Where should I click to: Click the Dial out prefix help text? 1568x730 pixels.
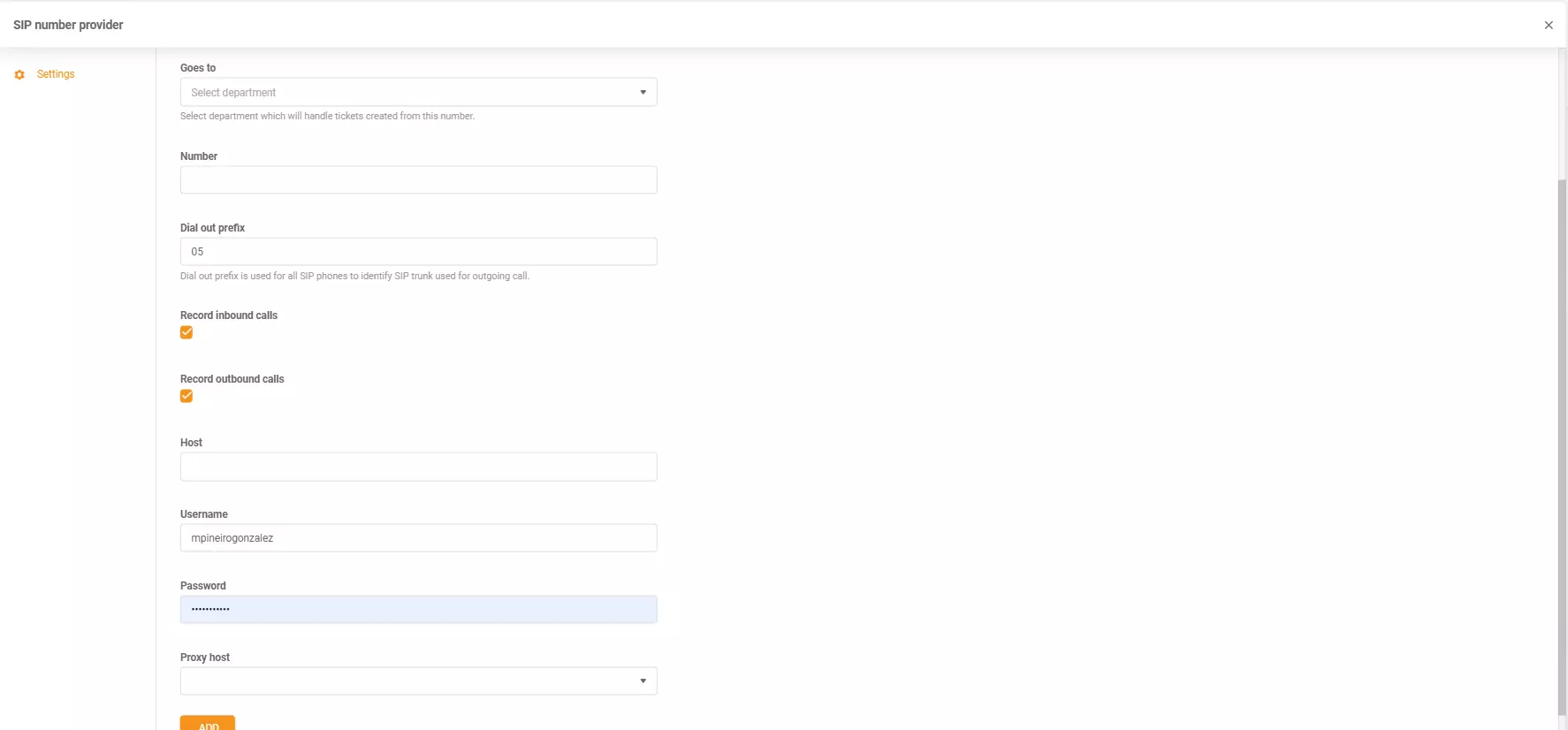(x=354, y=277)
